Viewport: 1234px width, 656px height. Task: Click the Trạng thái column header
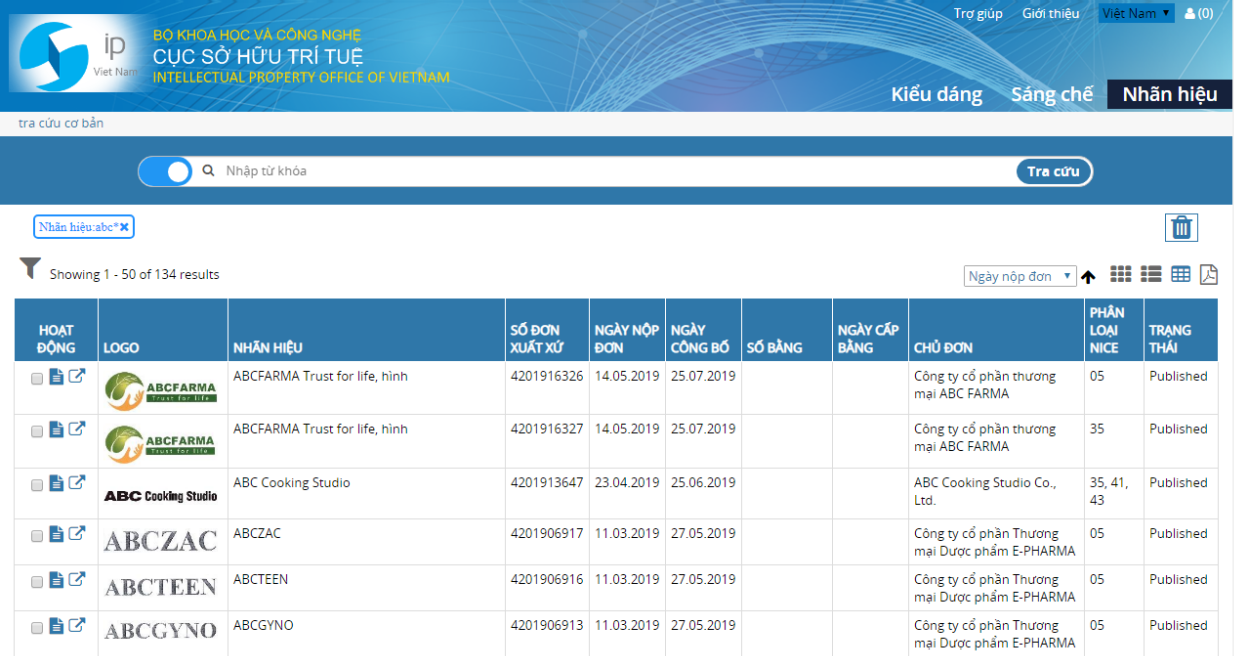click(1170, 339)
